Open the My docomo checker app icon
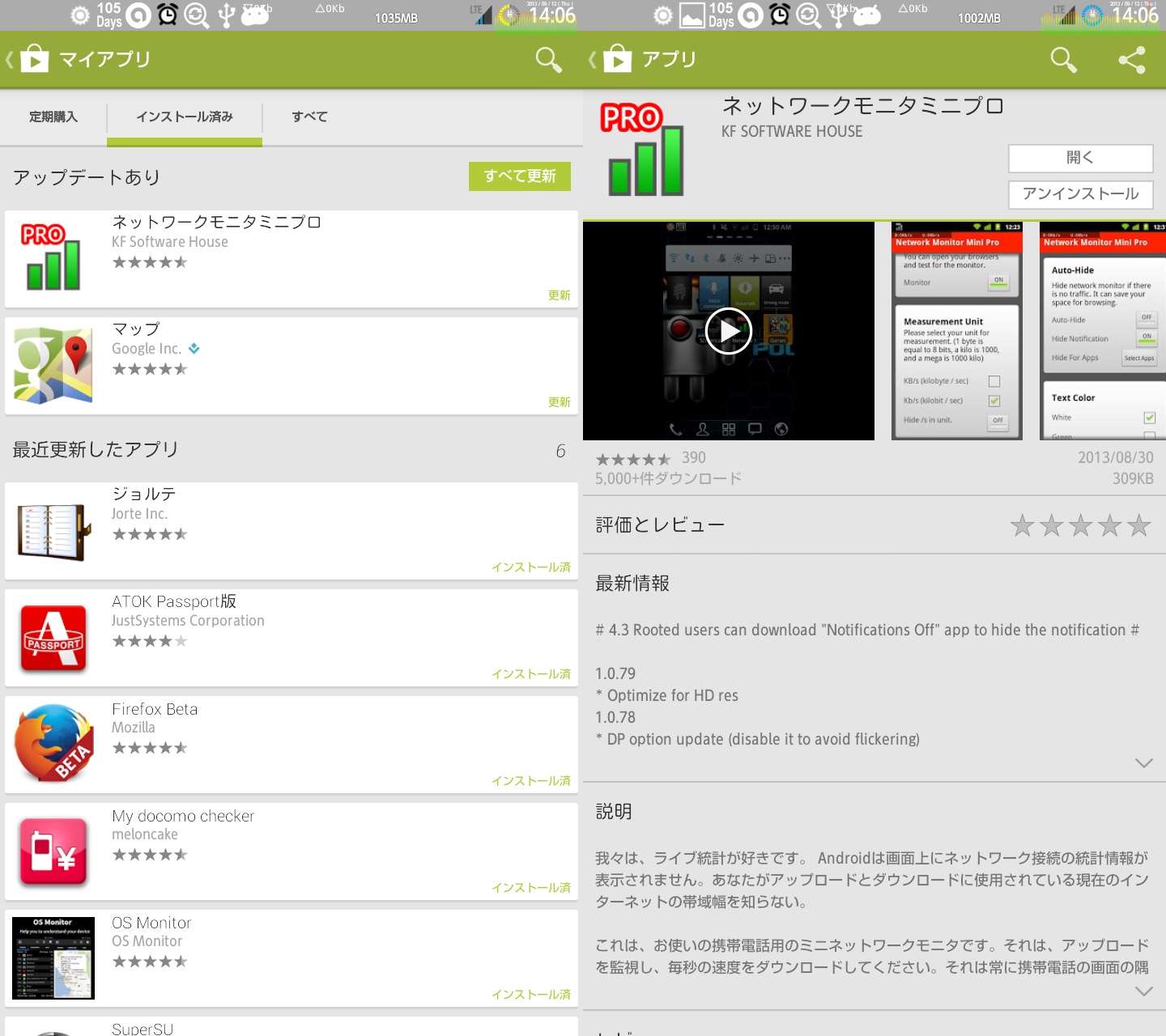Image resolution: width=1166 pixels, height=1036 pixels. point(53,851)
